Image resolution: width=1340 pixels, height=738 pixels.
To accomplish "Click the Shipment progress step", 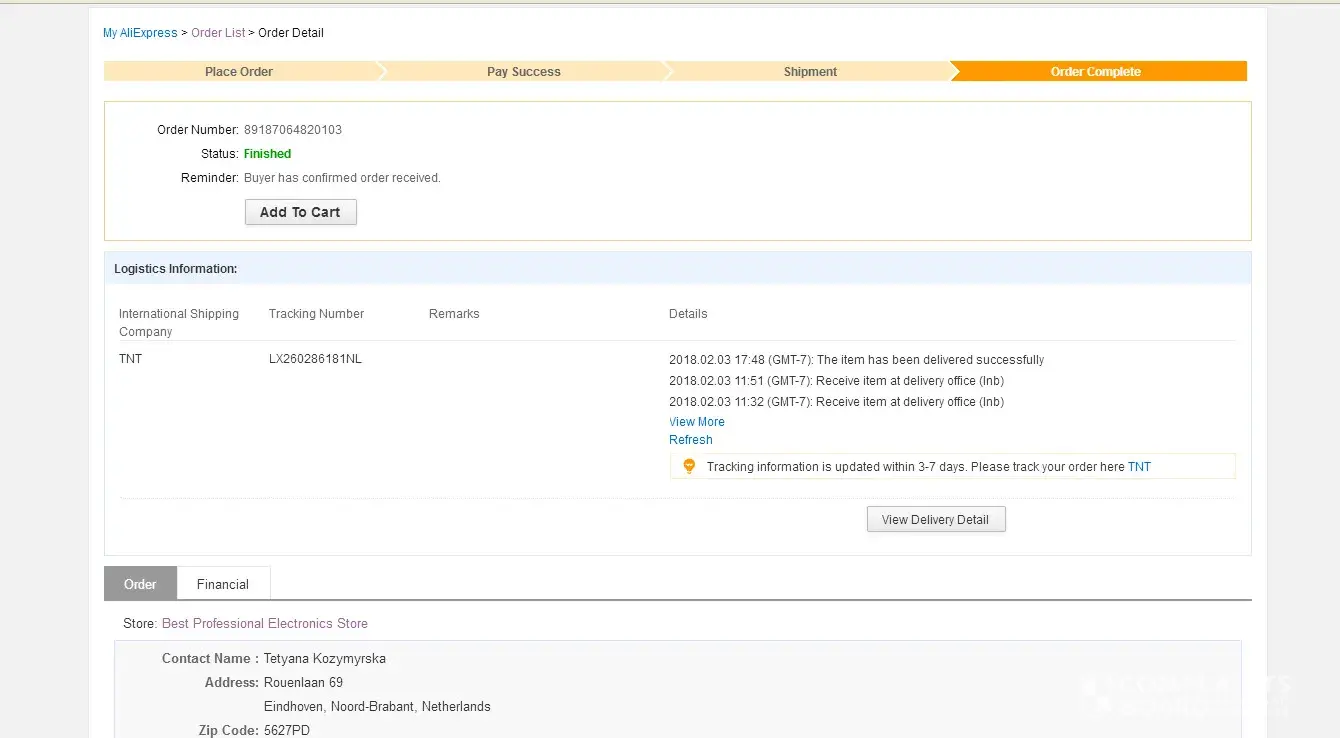I will (x=810, y=72).
